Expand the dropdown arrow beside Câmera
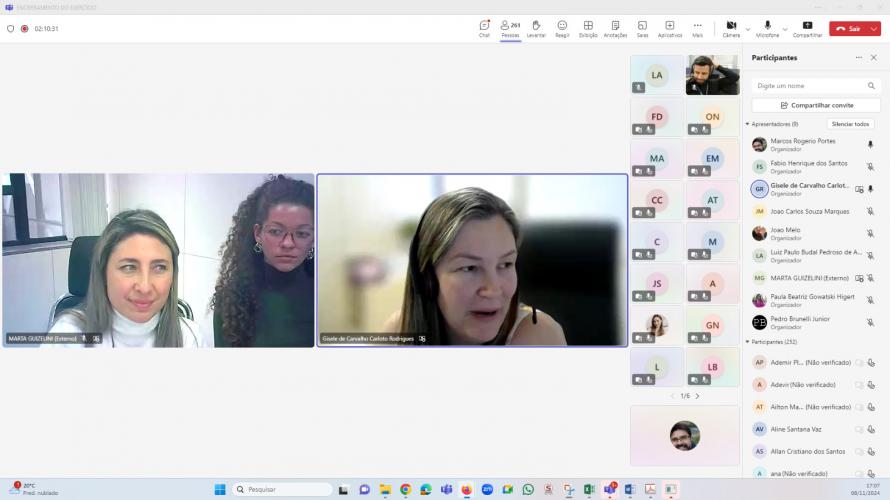The image size is (890, 500). pos(748,29)
